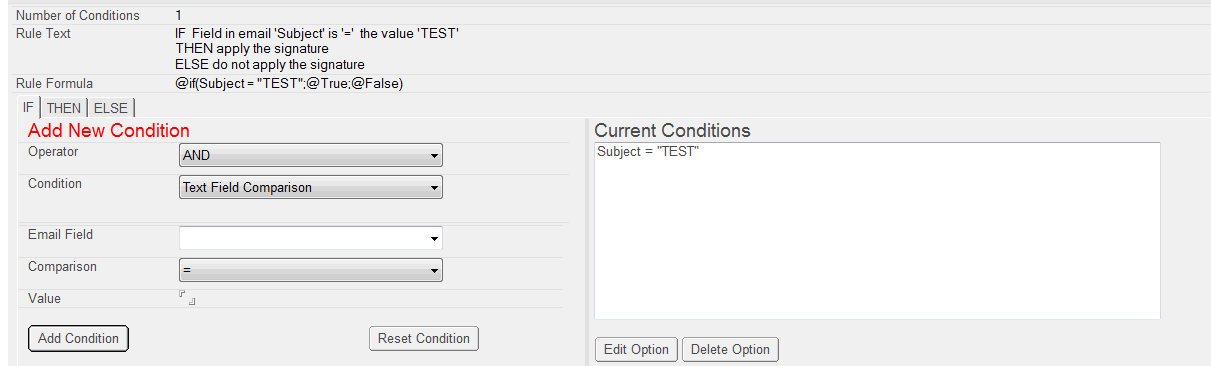Click the Add Condition button
Viewport: 1211px width, 366px height.
(78, 339)
